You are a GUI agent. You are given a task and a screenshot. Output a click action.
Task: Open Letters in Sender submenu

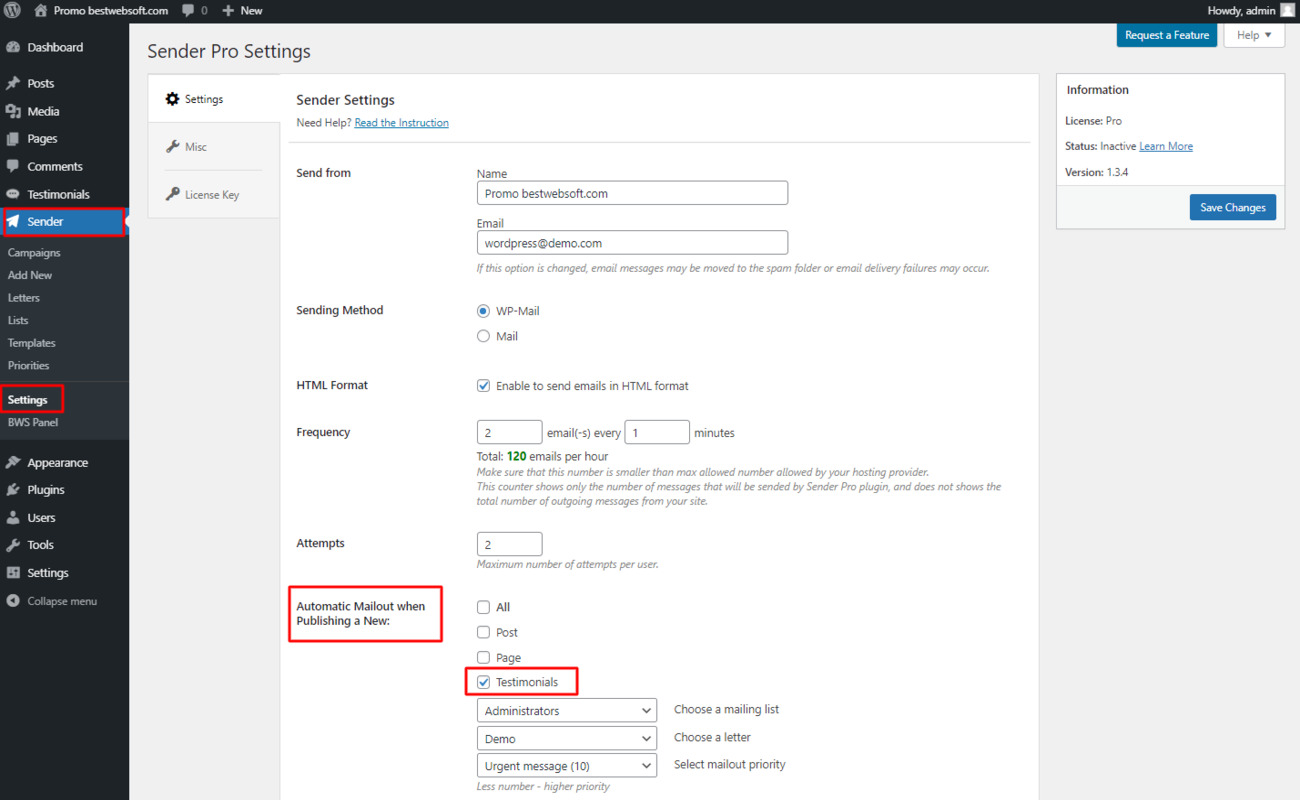pyautogui.click(x=24, y=298)
